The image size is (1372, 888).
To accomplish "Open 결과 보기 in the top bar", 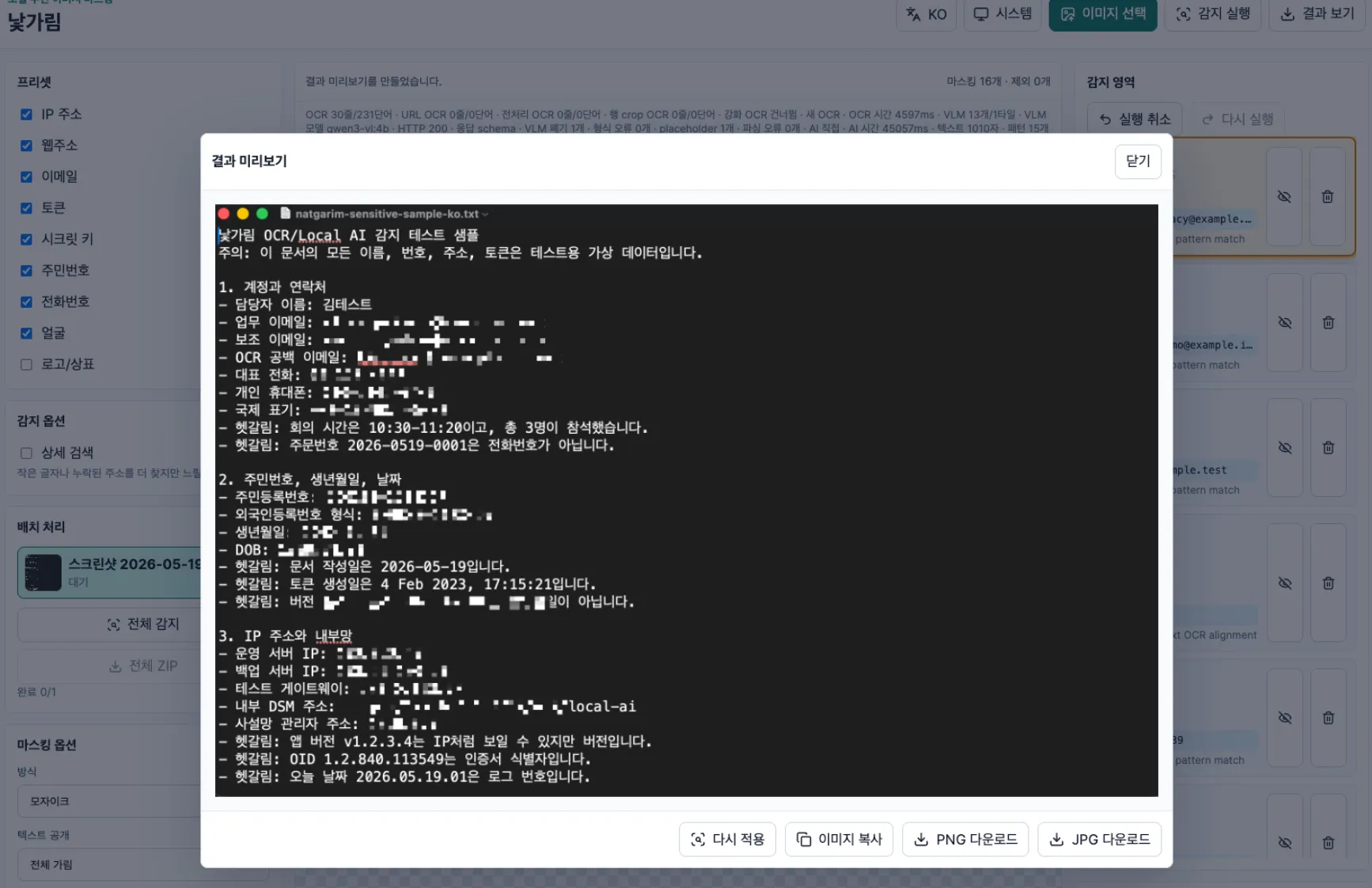I will (1317, 14).
